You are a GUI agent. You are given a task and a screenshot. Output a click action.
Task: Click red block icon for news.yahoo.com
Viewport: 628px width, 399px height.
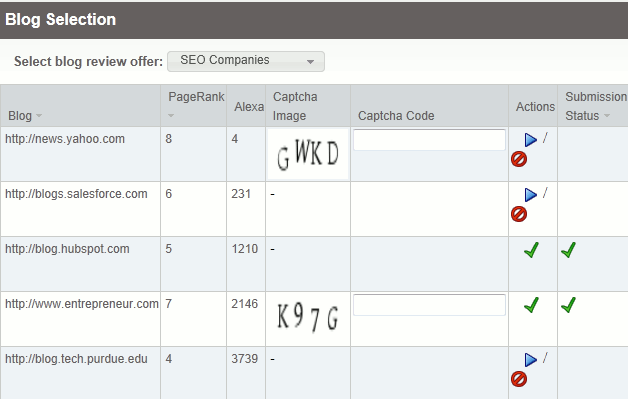(x=519, y=159)
